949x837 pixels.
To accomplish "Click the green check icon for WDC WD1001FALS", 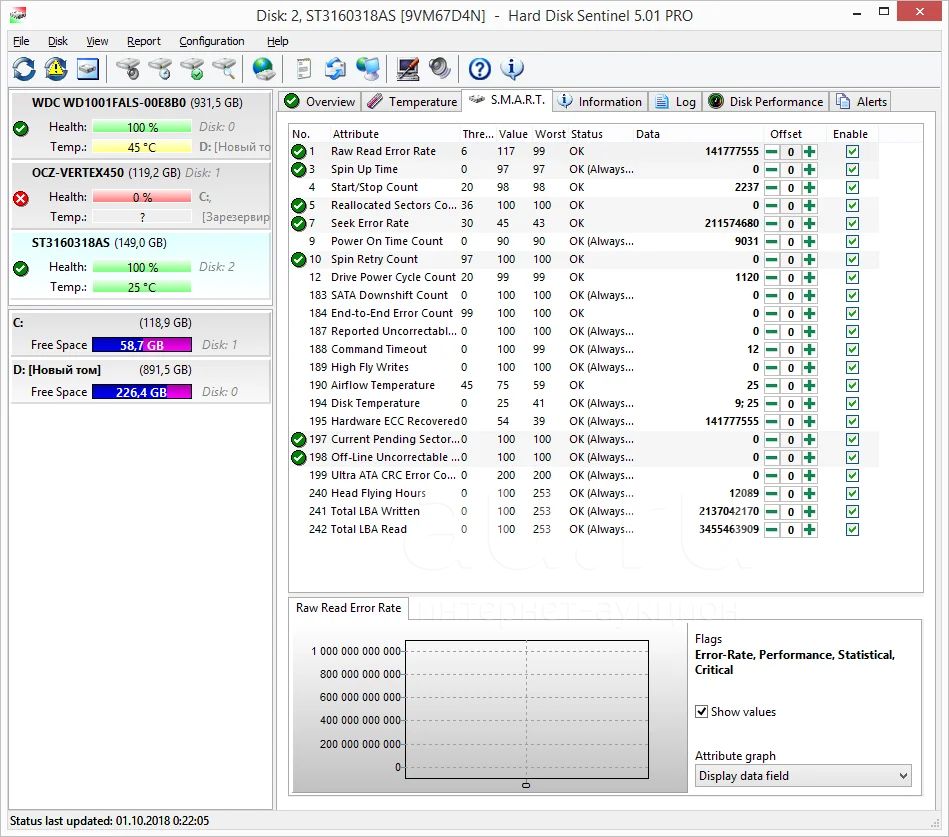I will (21, 128).
